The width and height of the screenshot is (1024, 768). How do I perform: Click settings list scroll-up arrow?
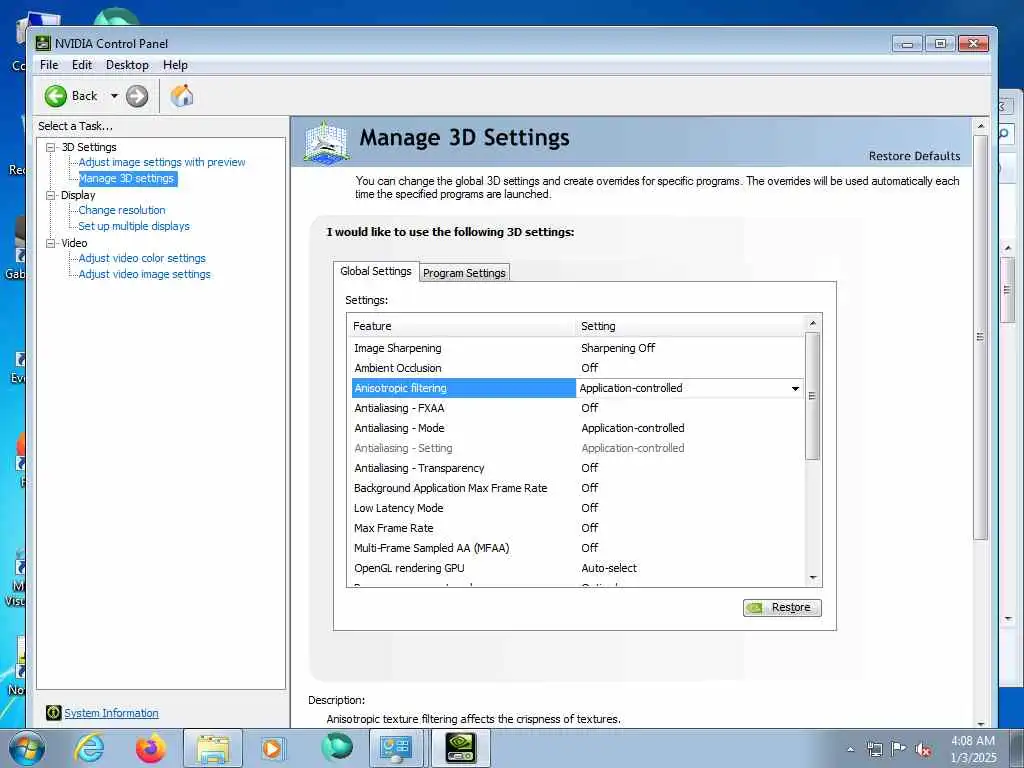pos(812,323)
